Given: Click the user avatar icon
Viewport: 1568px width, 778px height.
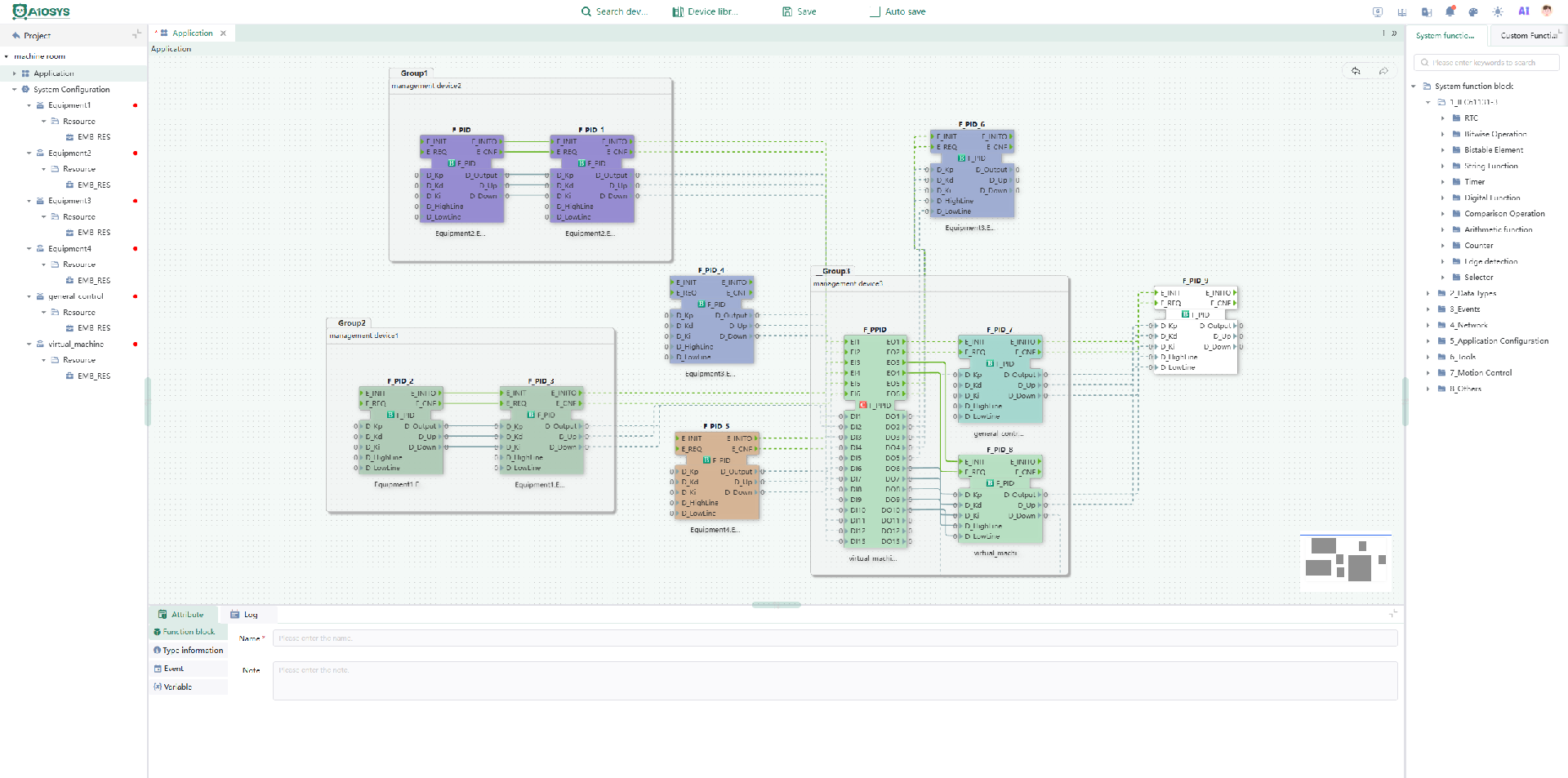Looking at the screenshot, I should pos(1547,11).
